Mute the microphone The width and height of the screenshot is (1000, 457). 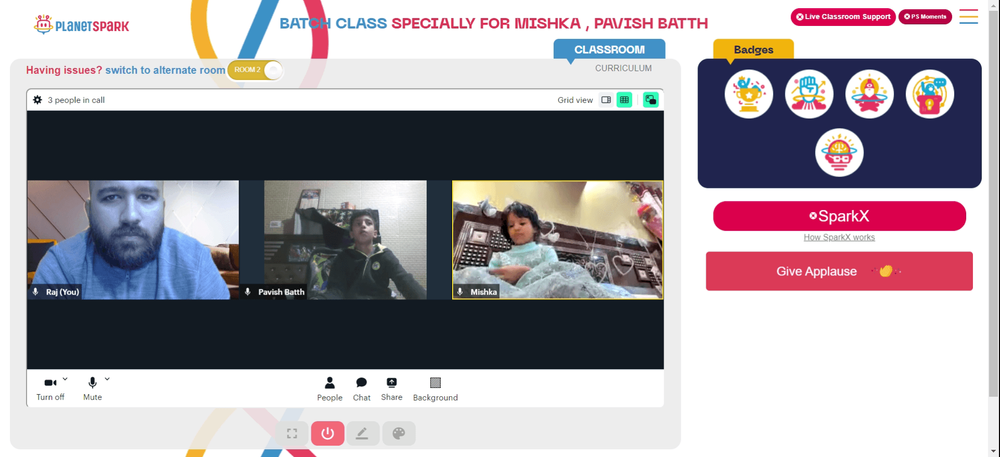(x=92, y=389)
